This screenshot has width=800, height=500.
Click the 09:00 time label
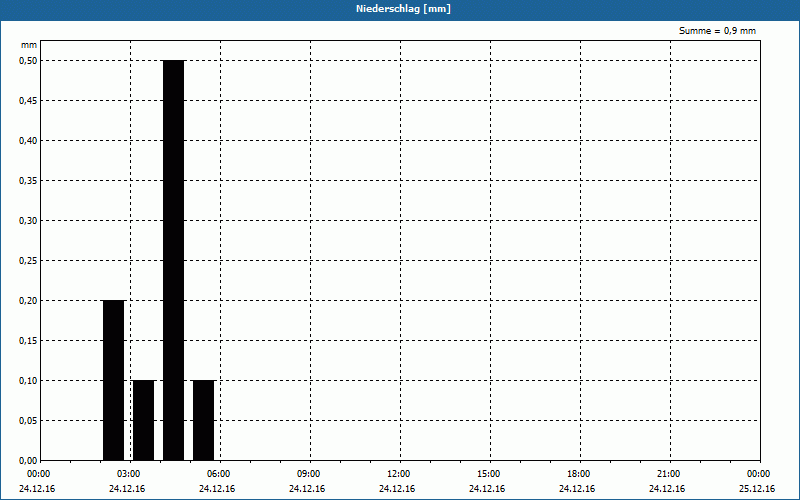point(309,474)
